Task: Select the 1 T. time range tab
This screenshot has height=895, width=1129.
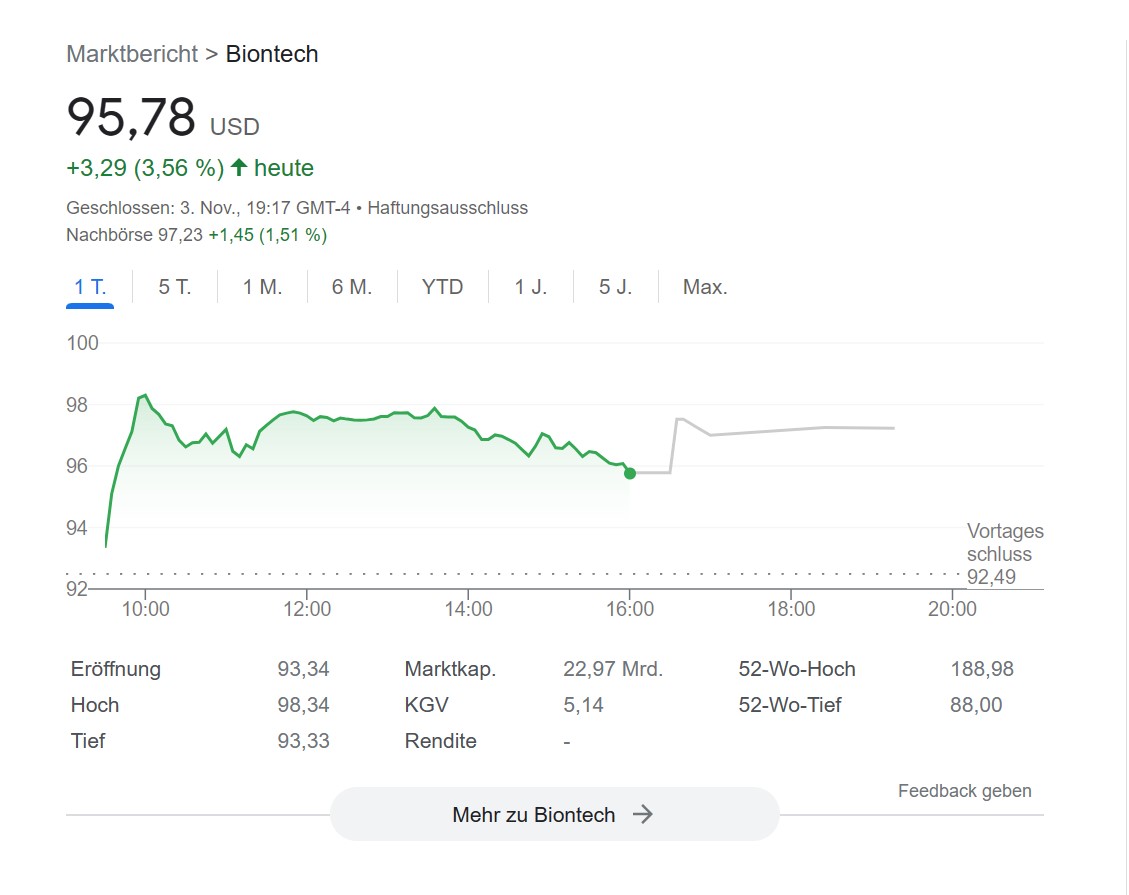Action: (90, 287)
